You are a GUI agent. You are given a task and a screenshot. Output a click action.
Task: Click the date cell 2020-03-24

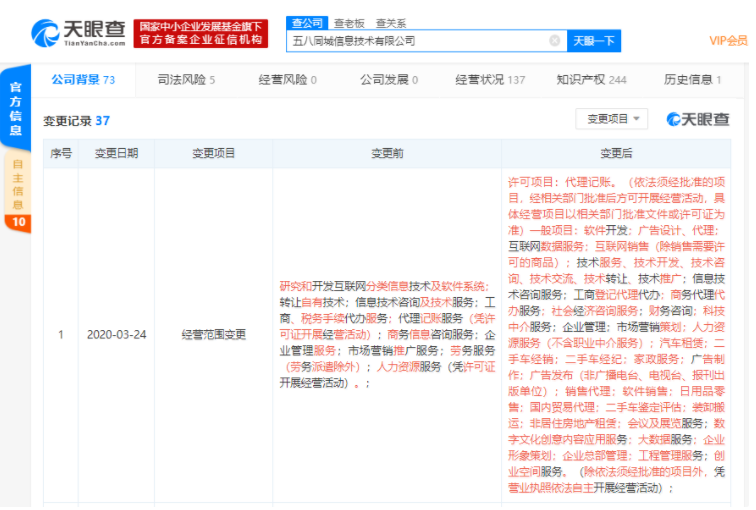(116, 335)
